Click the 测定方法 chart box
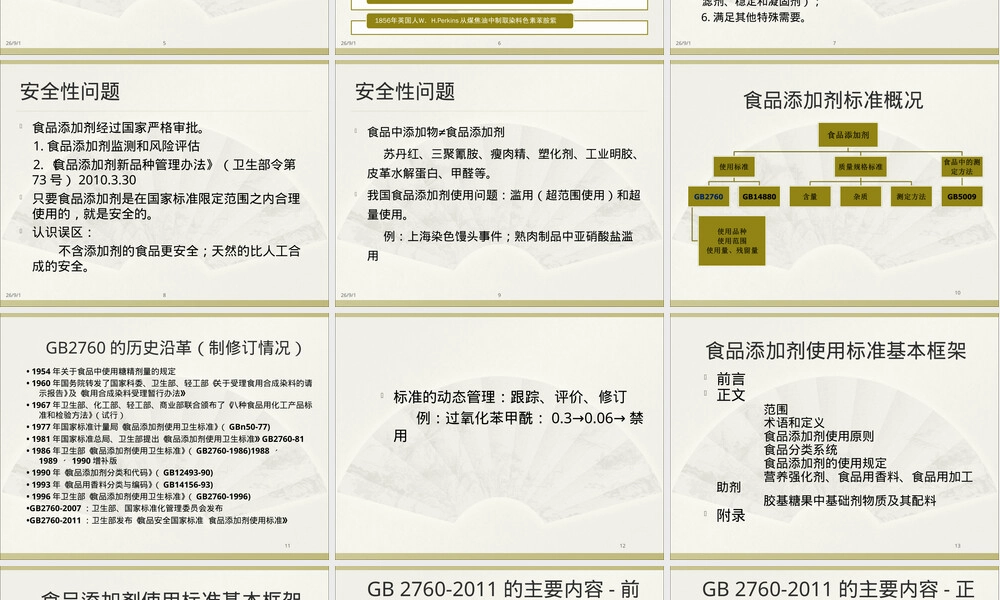The image size is (1000, 600). pyautogui.click(x=911, y=196)
